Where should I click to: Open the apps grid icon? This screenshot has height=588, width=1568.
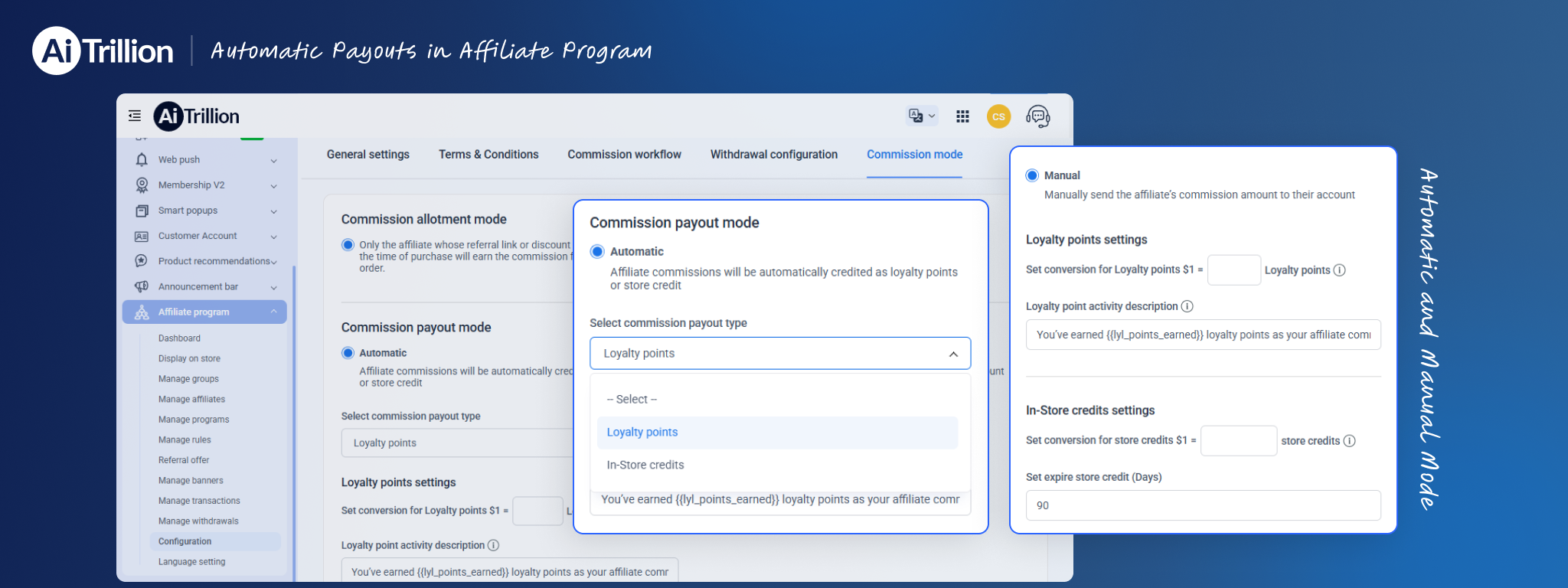pyautogui.click(x=962, y=116)
